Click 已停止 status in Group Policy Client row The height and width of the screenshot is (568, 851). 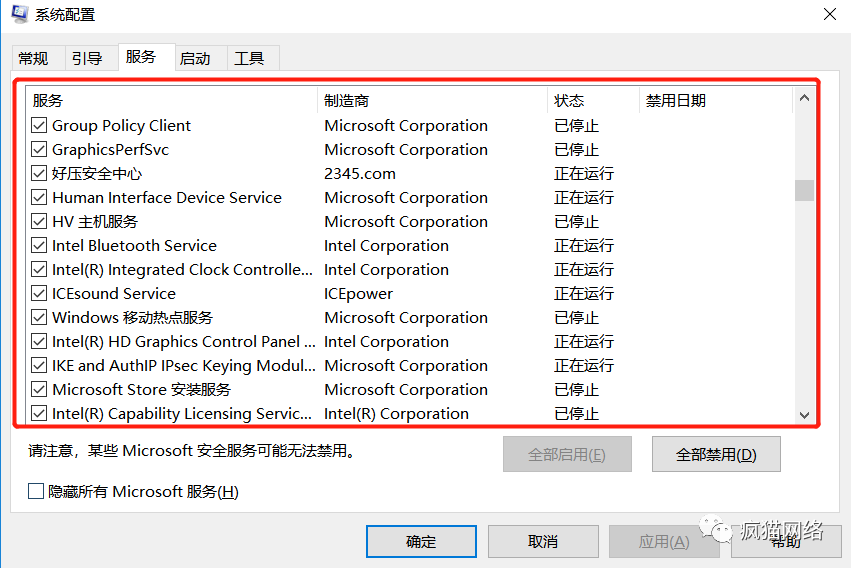(576, 125)
